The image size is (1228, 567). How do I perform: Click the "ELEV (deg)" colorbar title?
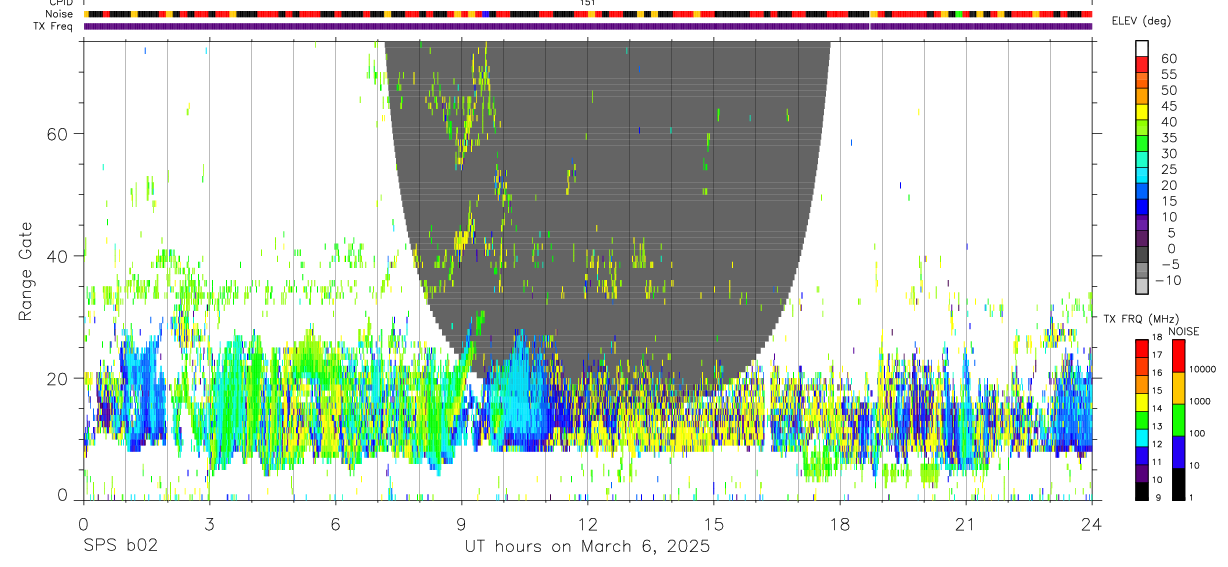click(1141, 22)
